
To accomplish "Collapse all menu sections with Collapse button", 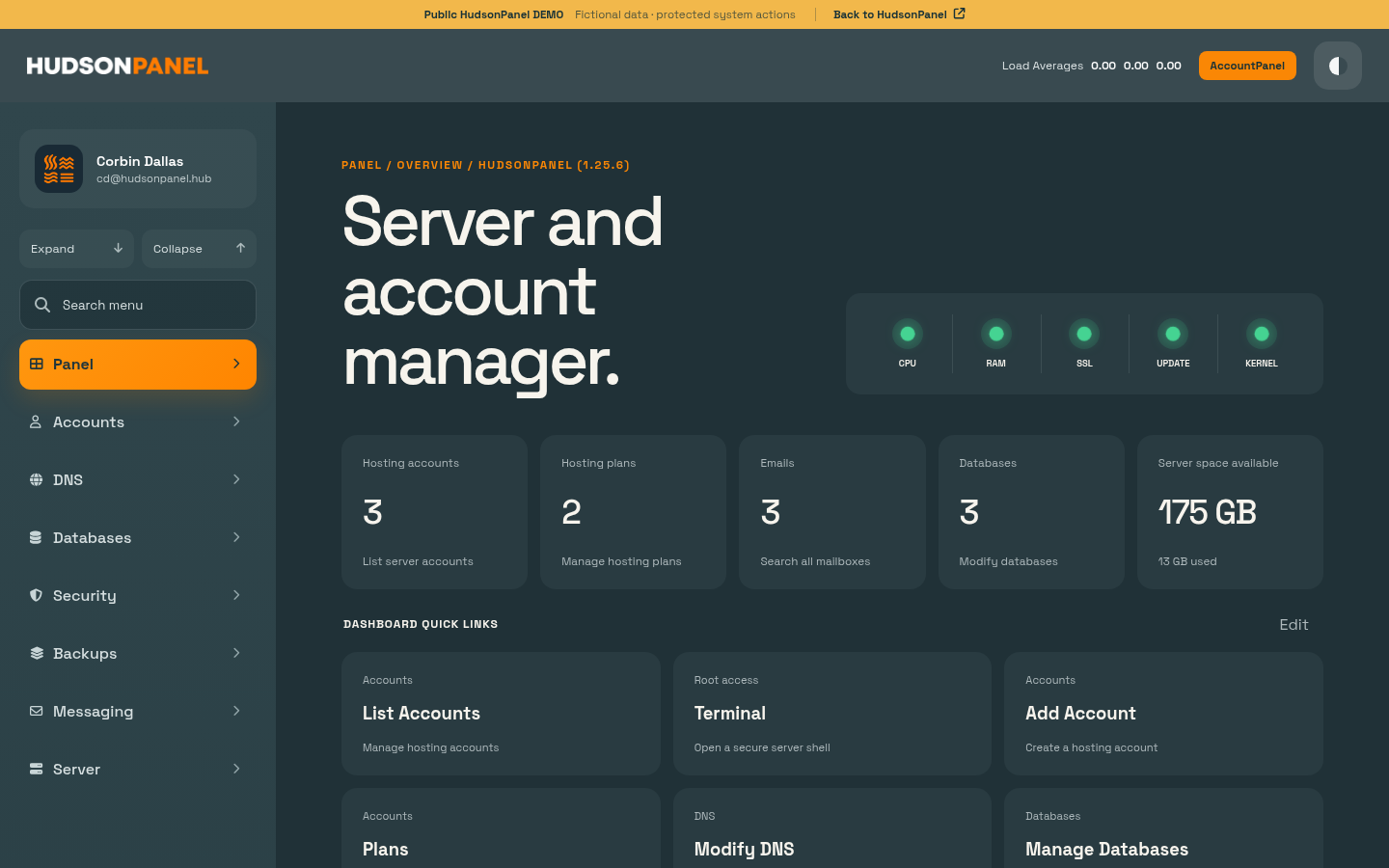I will pyautogui.click(x=199, y=249).
